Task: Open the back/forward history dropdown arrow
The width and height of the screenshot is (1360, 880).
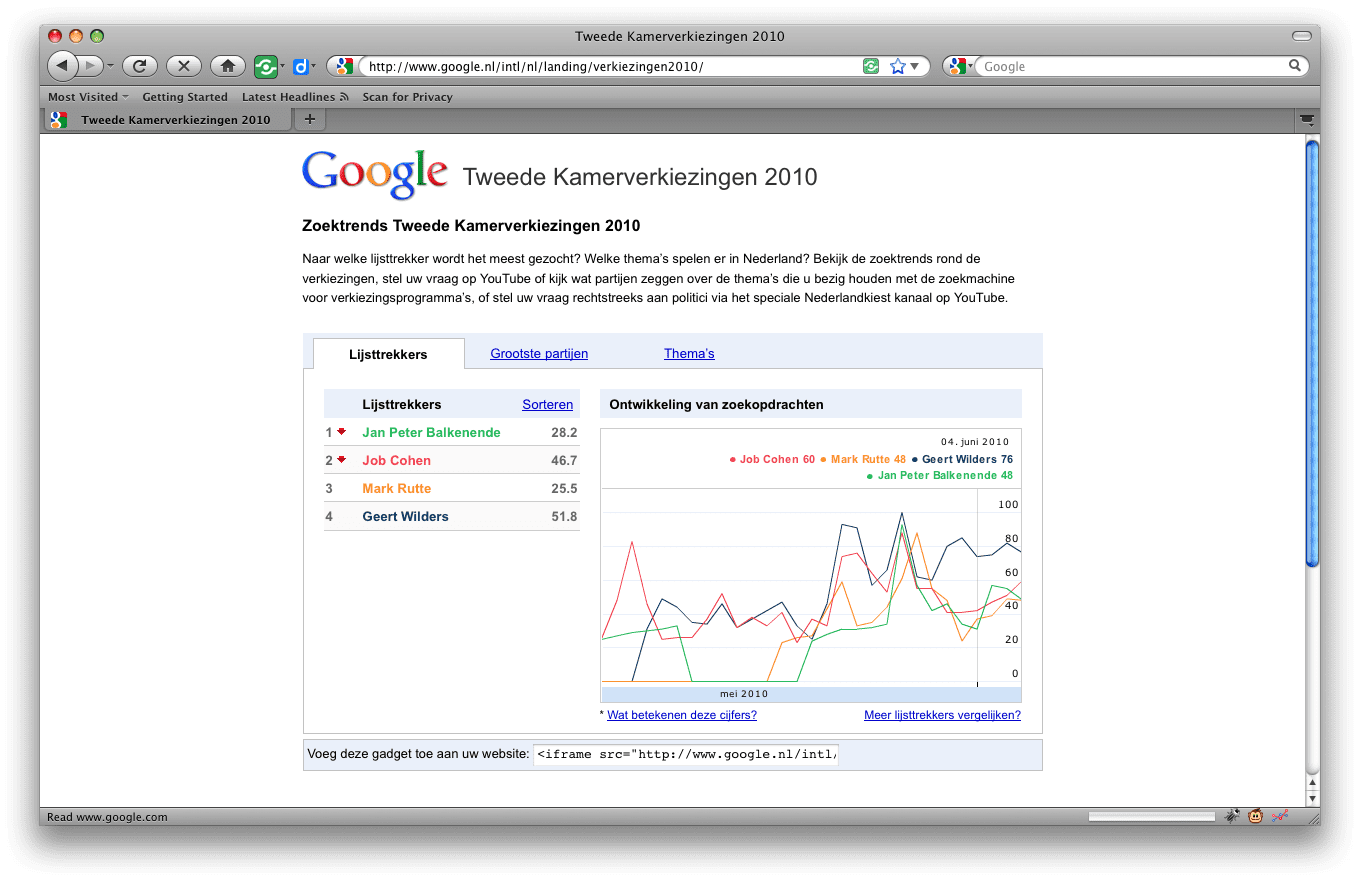Action: [x=110, y=67]
